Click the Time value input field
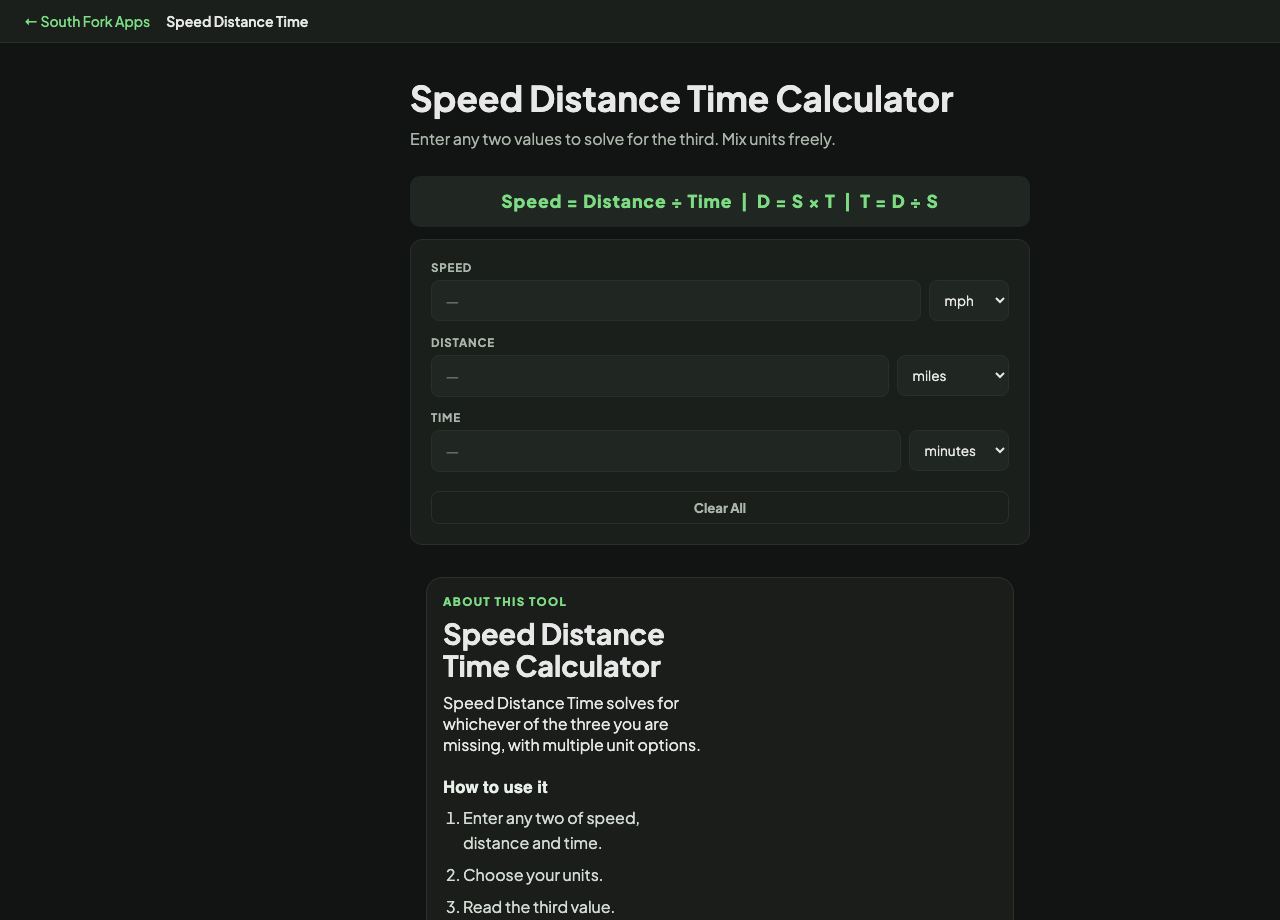Screen dimensions: 1280x920 (666, 451)
